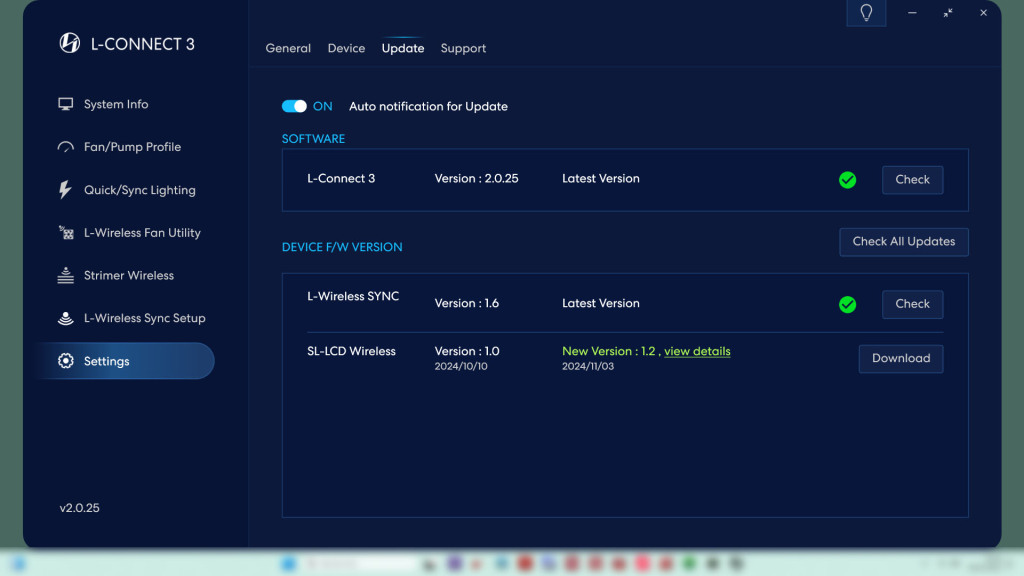Switch to the General tab
The width and height of the screenshot is (1024, 576).
[288, 48]
